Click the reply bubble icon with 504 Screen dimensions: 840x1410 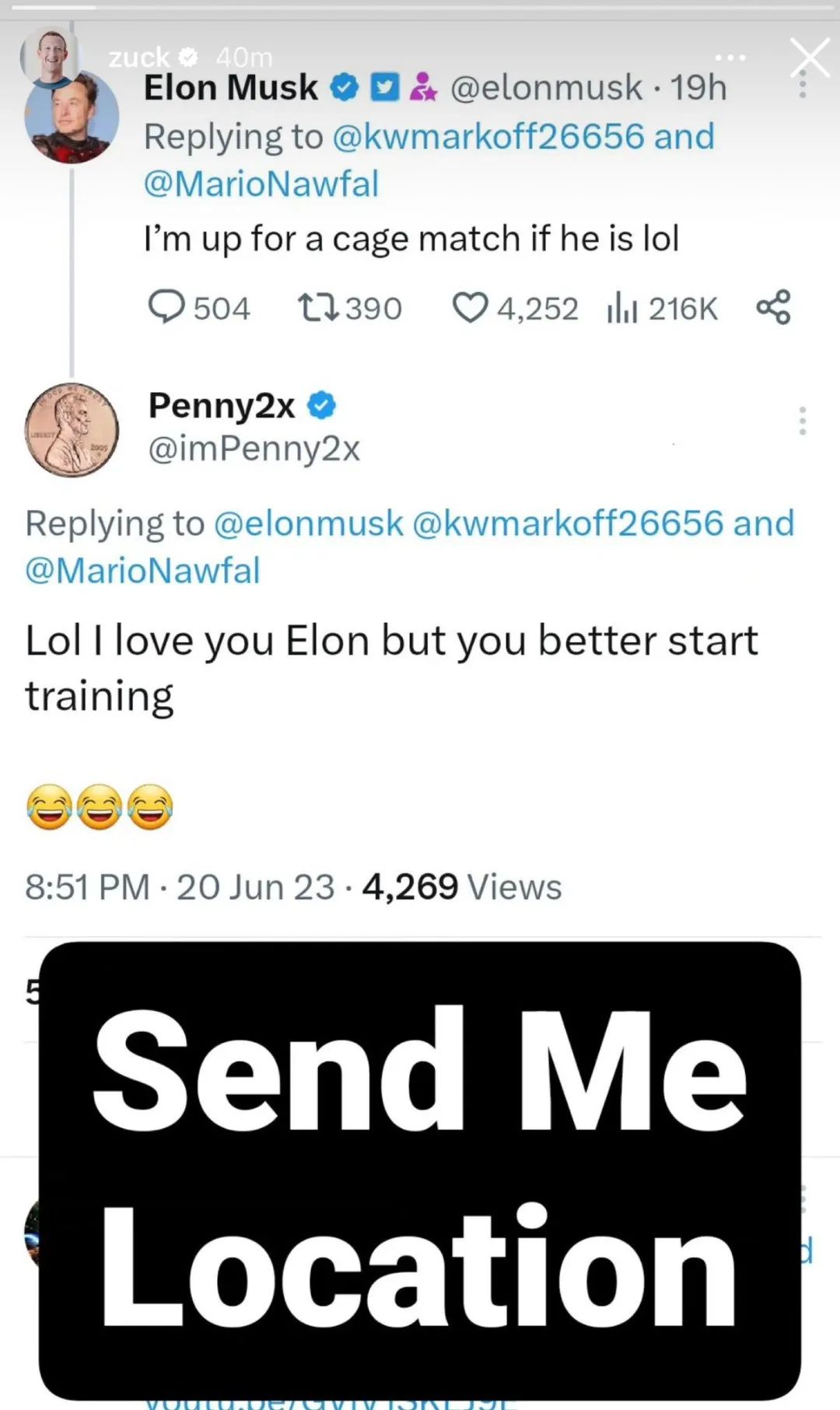click(x=166, y=307)
